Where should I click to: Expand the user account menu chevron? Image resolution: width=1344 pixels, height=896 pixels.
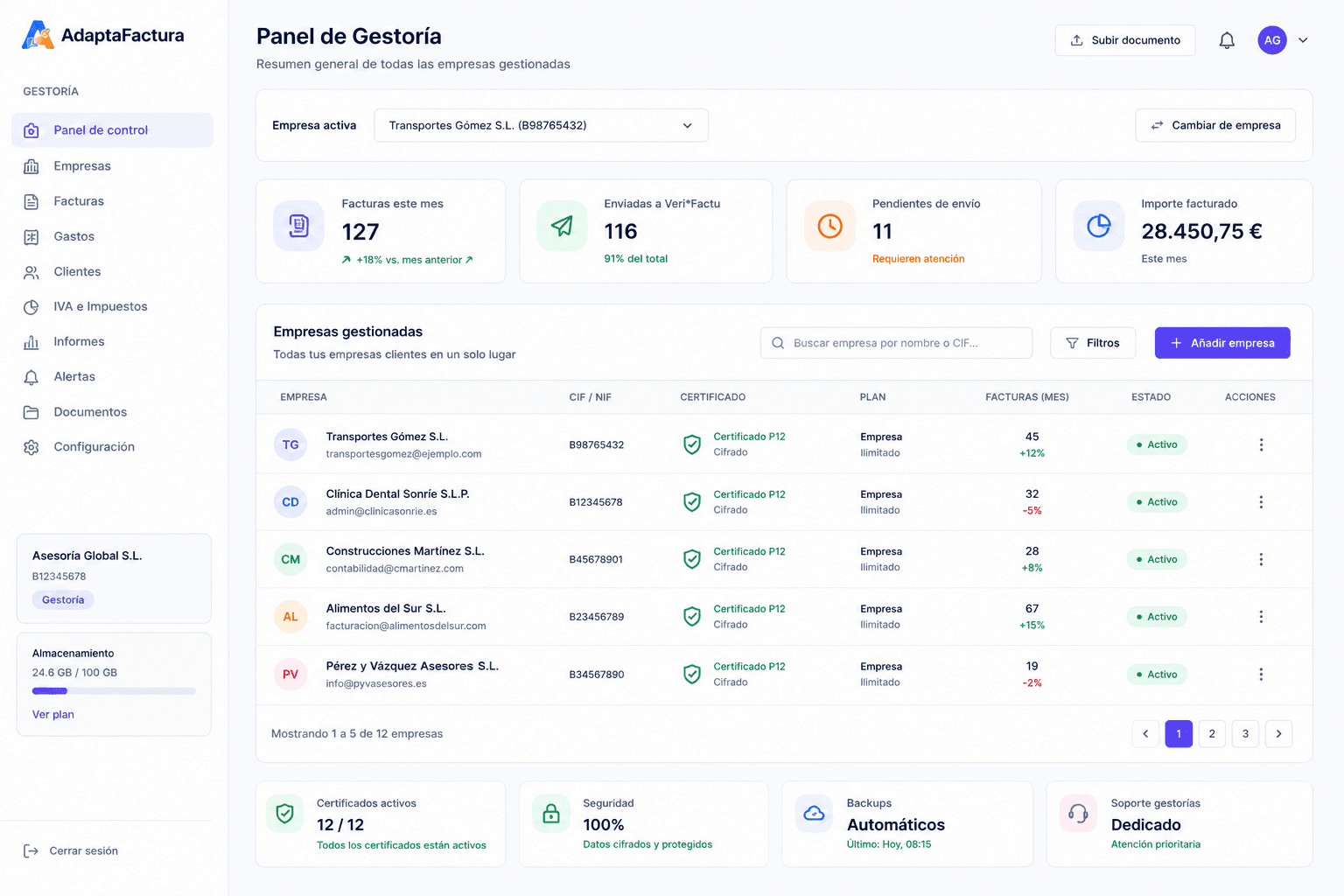(1303, 40)
